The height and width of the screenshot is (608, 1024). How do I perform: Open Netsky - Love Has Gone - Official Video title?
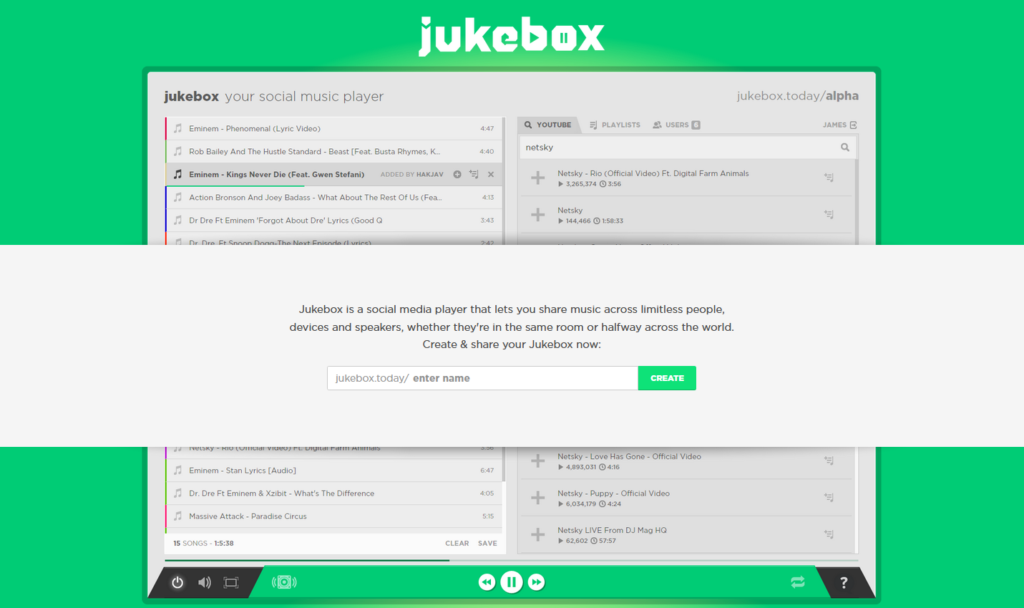pyautogui.click(x=629, y=456)
